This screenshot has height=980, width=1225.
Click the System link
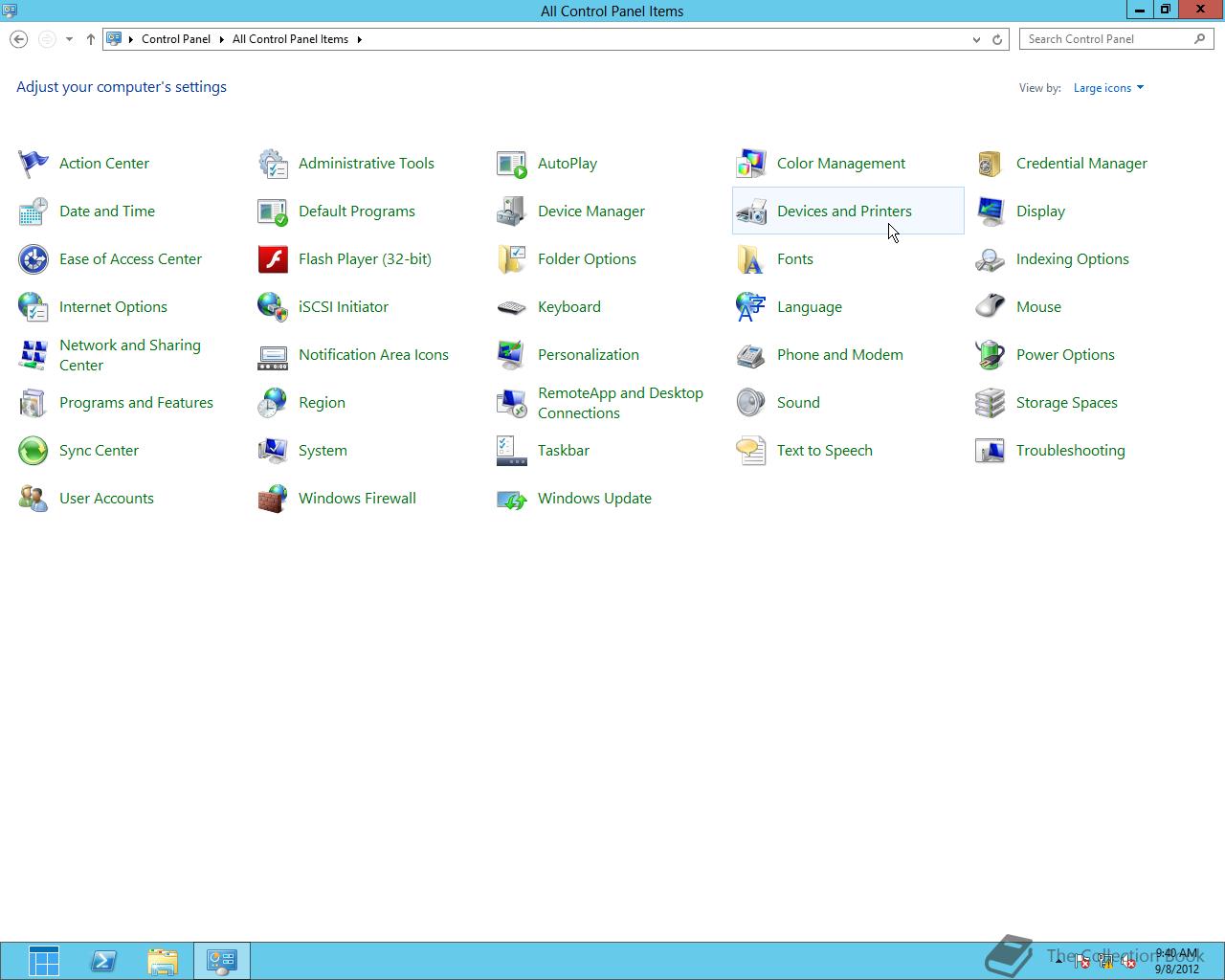(x=323, y=451)
